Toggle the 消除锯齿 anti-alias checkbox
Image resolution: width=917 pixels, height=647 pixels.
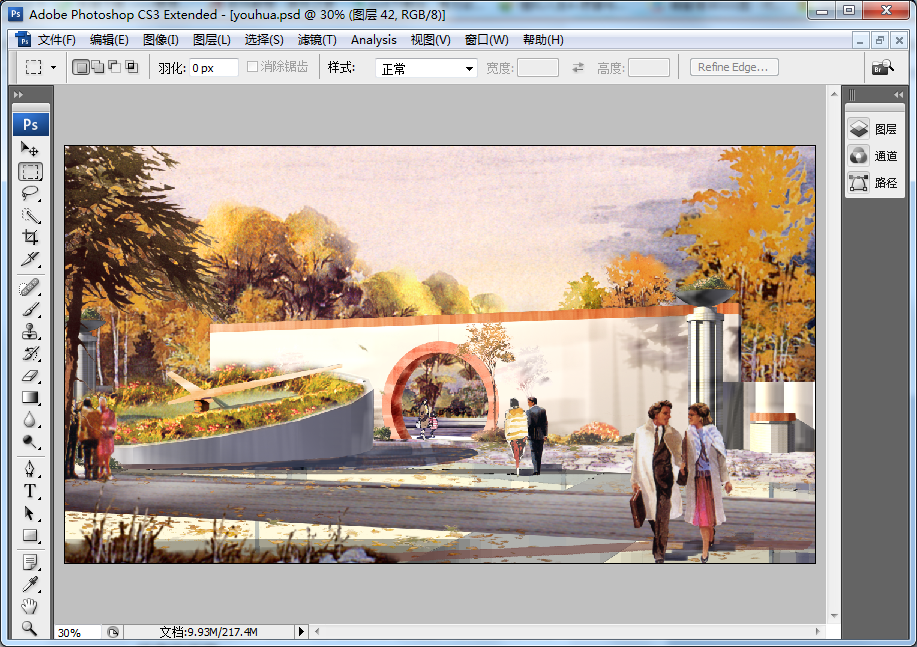[x=252, y=67]
